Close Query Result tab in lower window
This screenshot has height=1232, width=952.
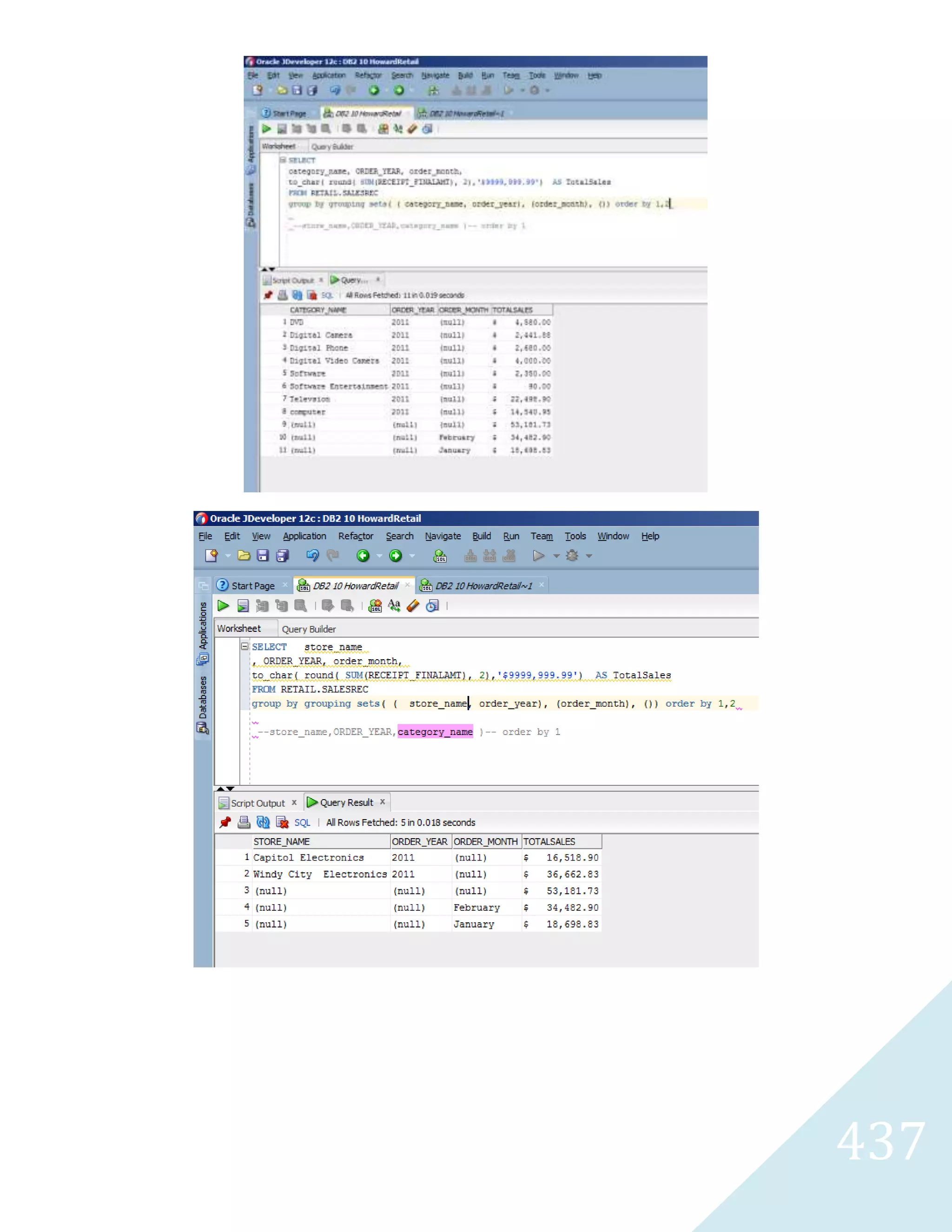coord(383,801)
